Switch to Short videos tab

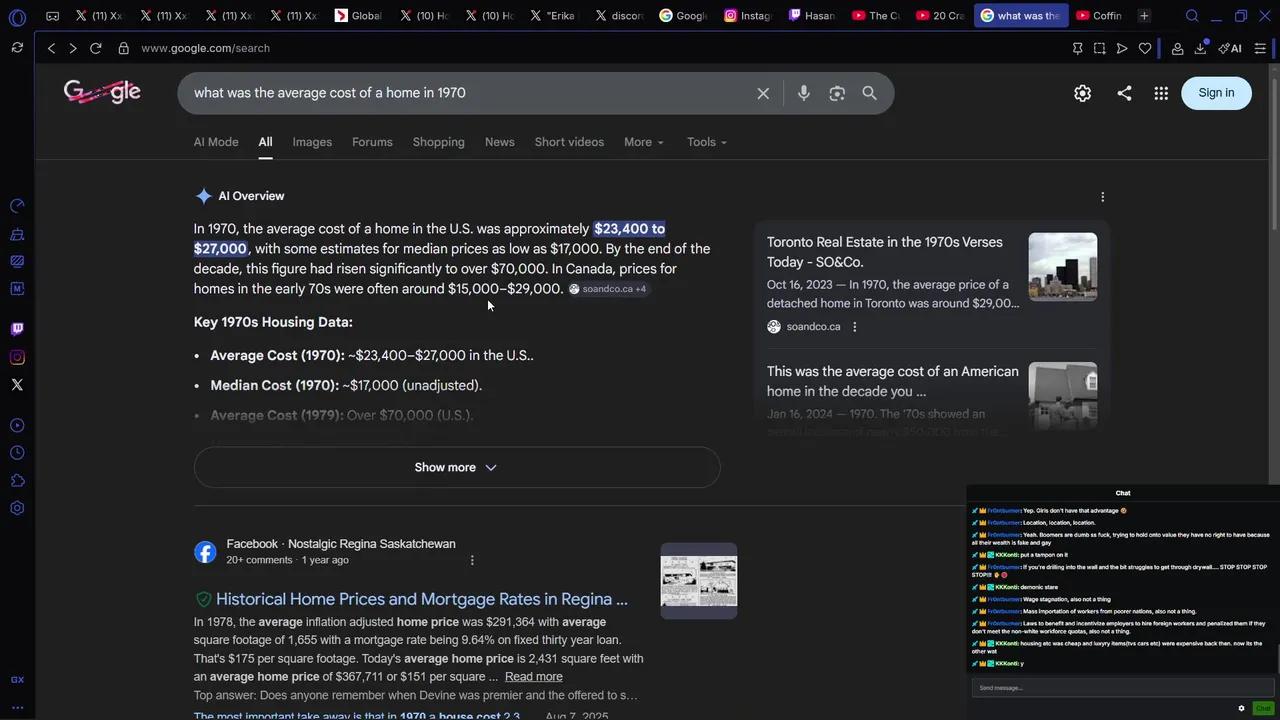tap(569, 142)
